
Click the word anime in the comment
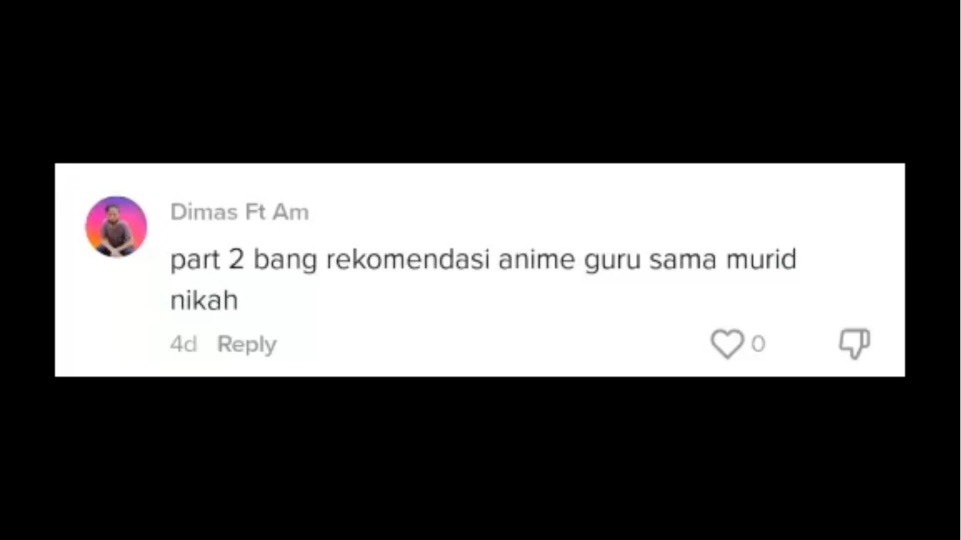537,260
